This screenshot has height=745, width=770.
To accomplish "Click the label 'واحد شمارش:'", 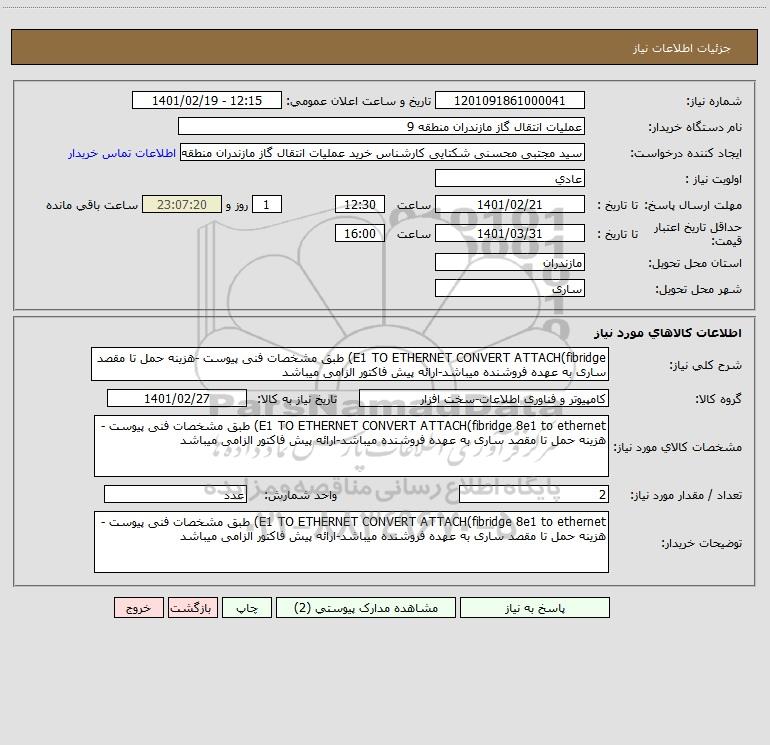I will [x=301, y=496].
